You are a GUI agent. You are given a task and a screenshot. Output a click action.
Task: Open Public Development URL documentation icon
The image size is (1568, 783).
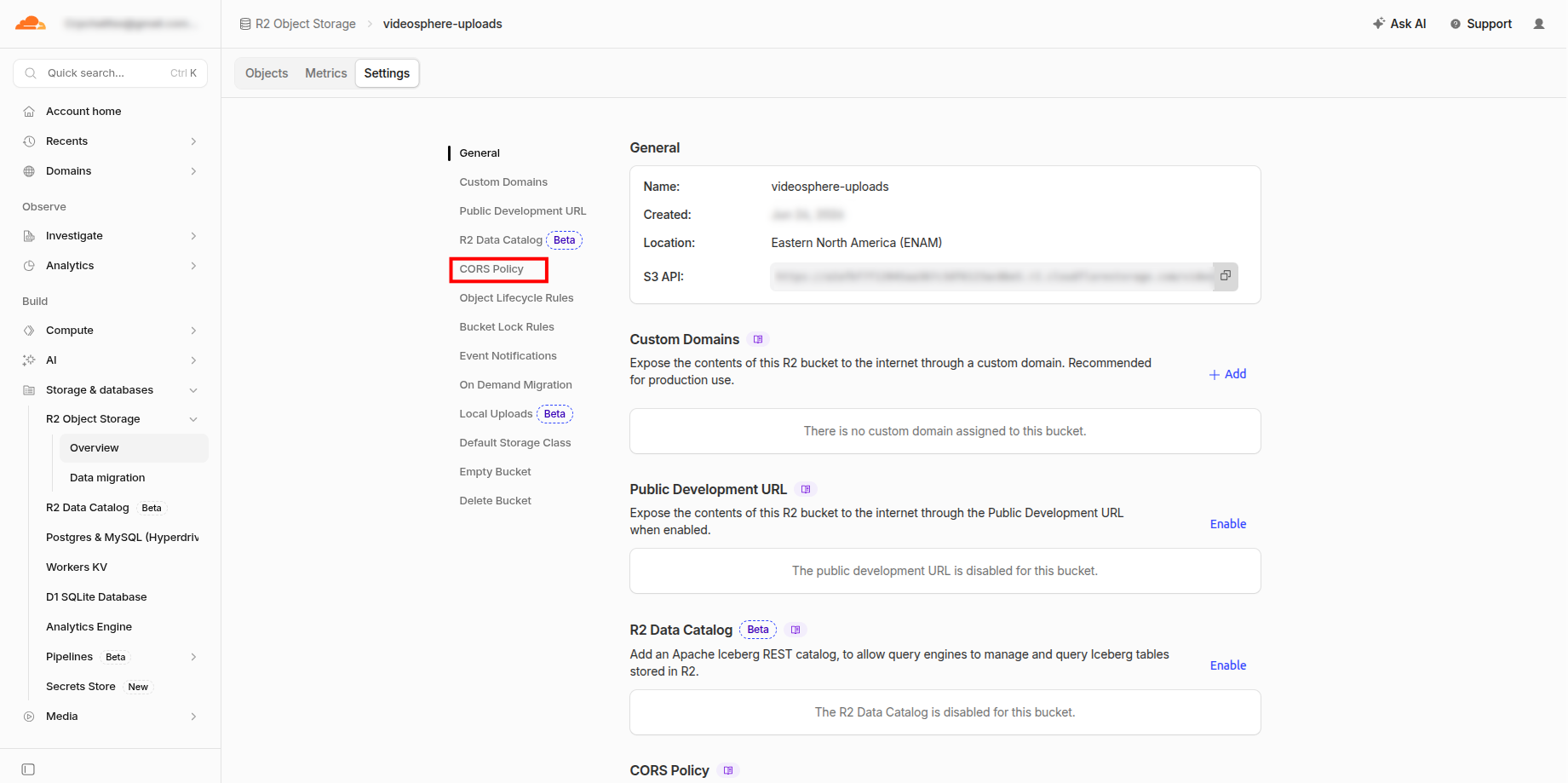pos(806,489)
